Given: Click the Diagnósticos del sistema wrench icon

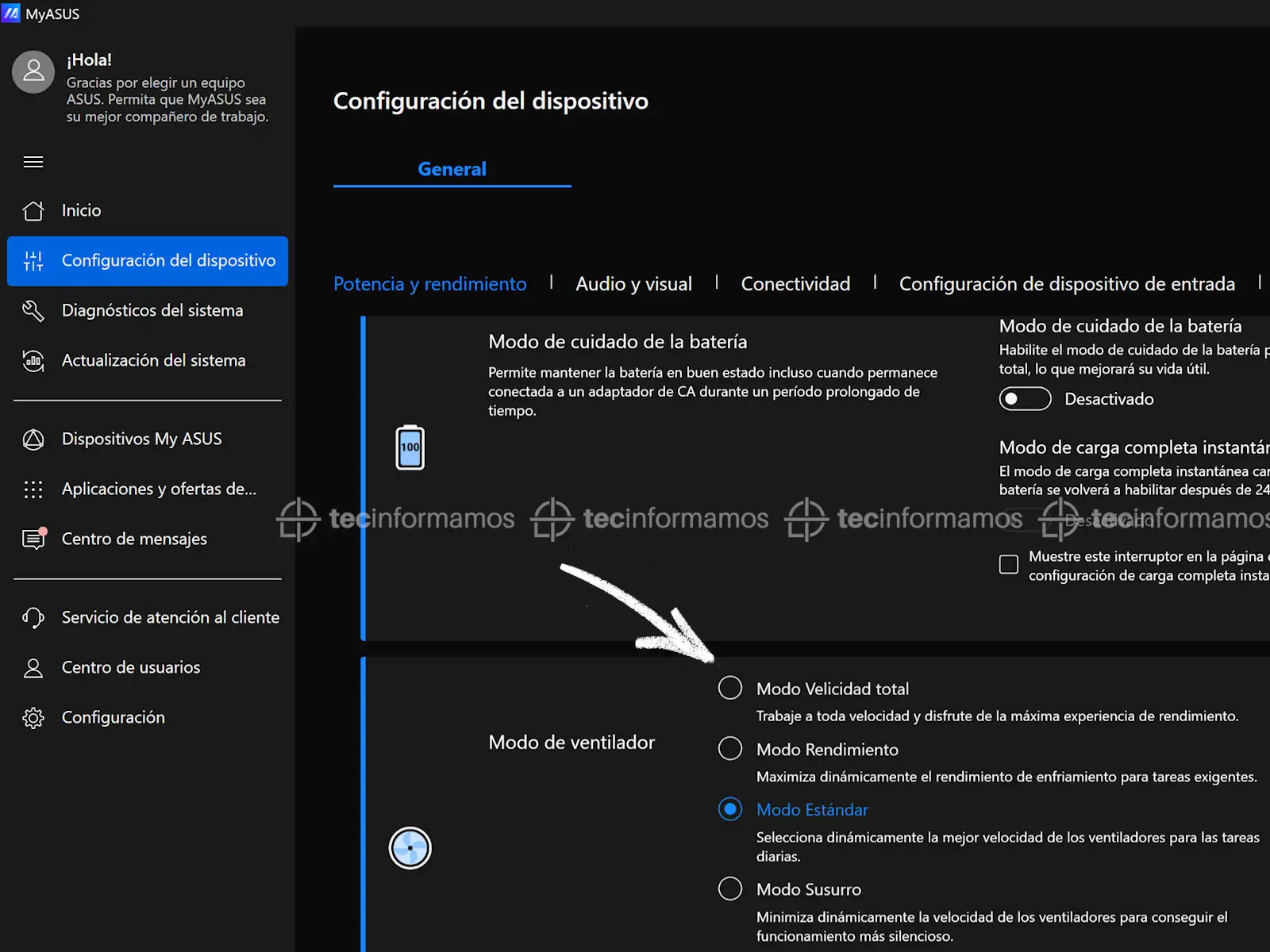Looking at the screenshot, I should pyautogui.click(x=33, y=310).
